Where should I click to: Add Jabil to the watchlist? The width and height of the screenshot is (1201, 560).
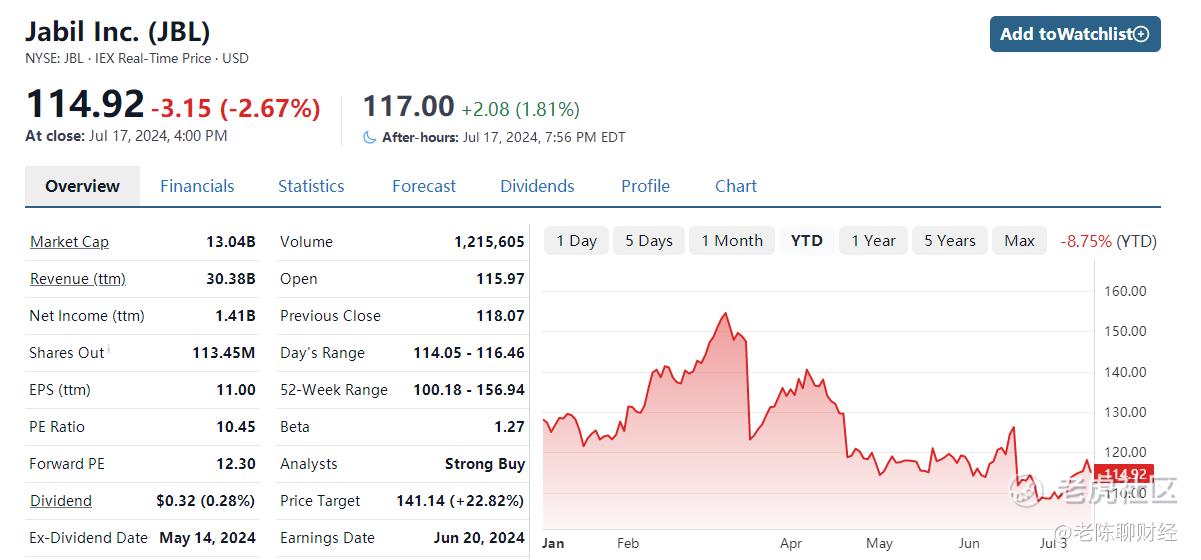click(1075, 34)
